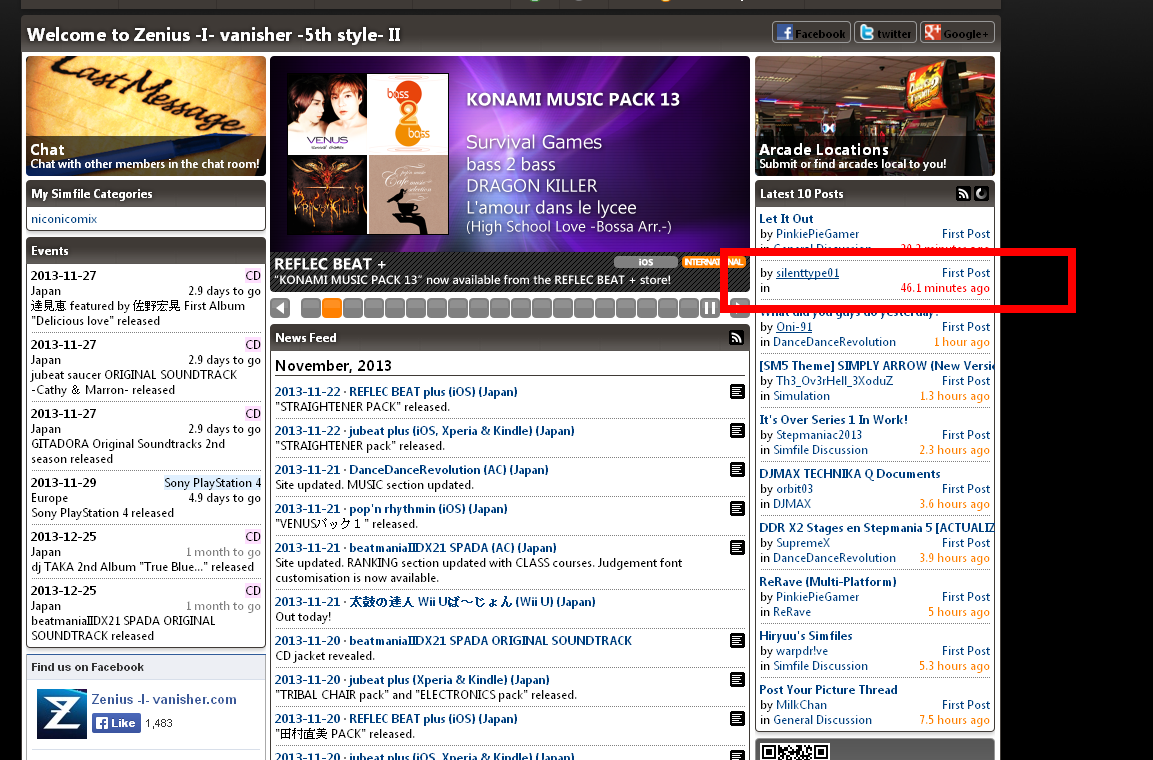Open RSS feed icon in Latest 10 Posts
Viewport: 1153px width, 760px height.
pos(963,193)
